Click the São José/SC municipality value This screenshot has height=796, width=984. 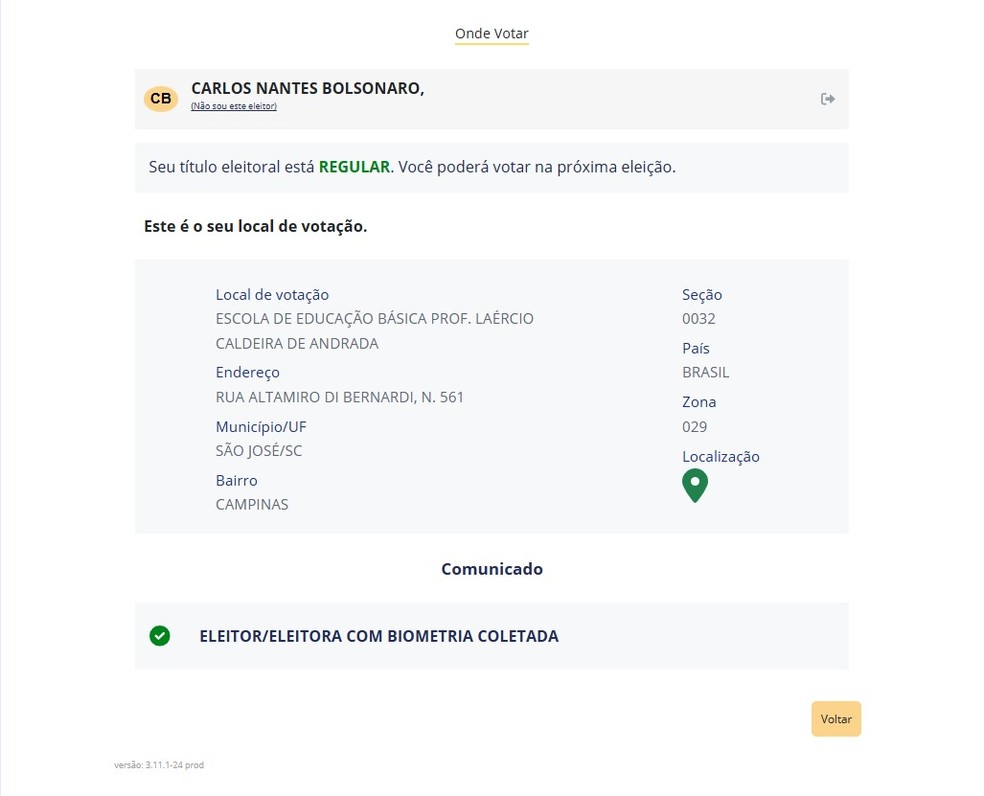point(258,451)
